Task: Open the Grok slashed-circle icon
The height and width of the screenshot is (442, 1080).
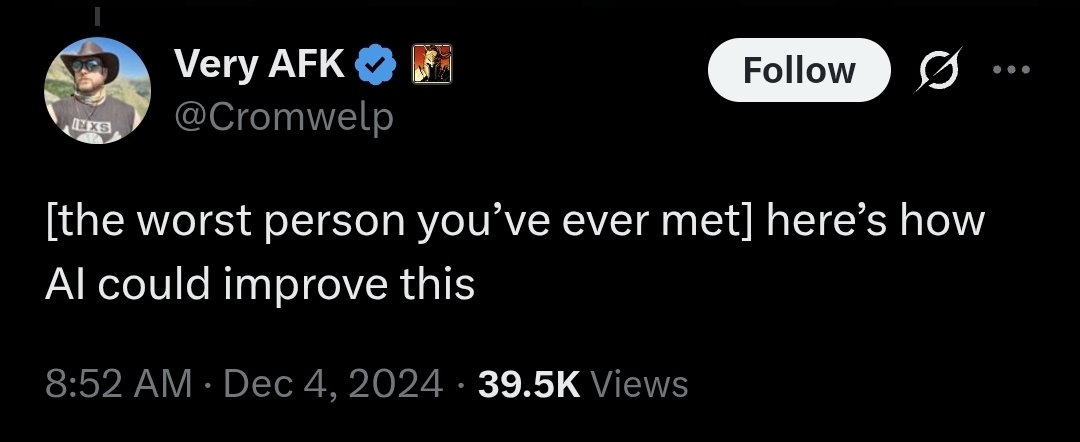Action: click(937, 70)
